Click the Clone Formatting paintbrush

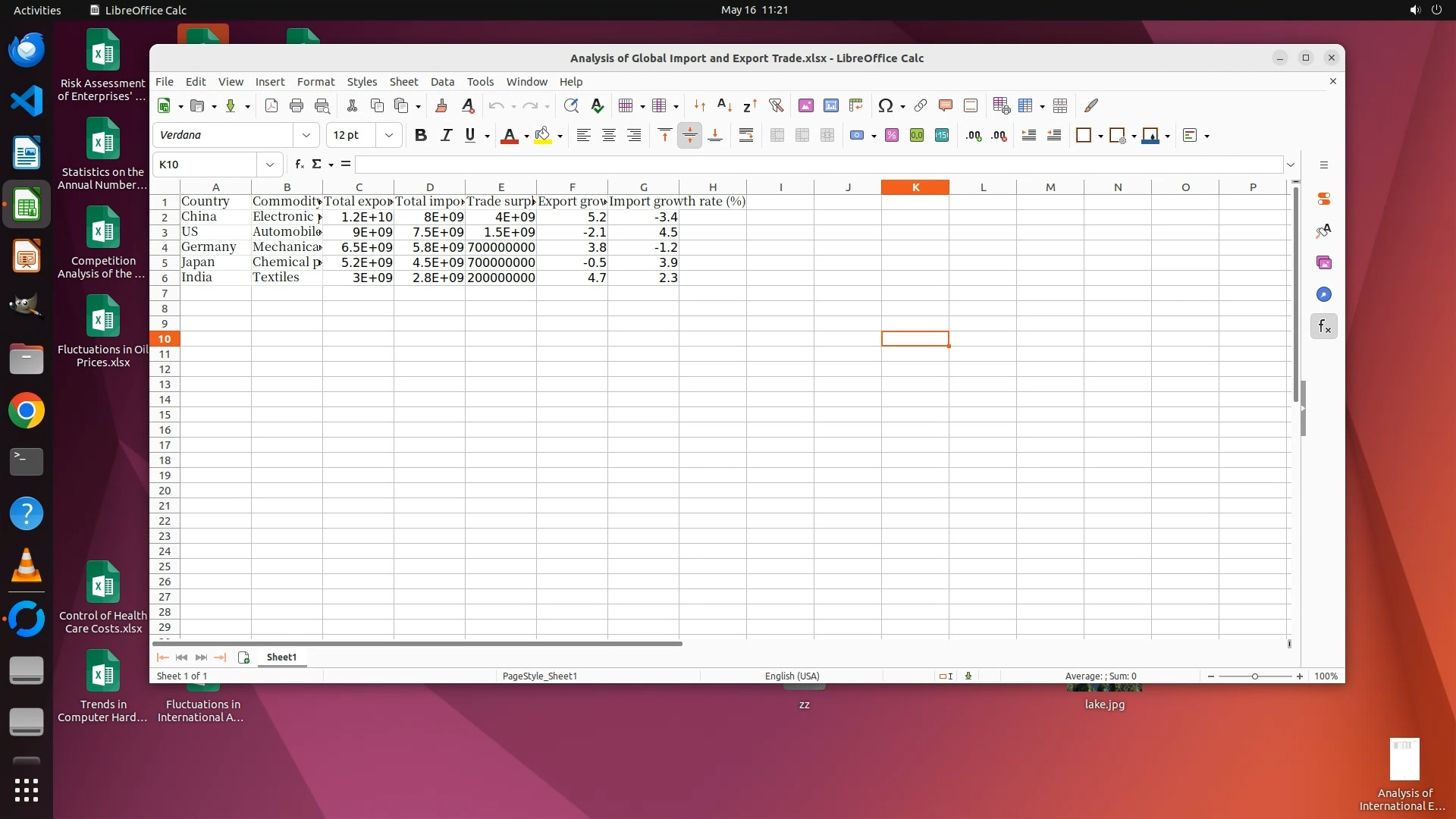pos(441,106)
